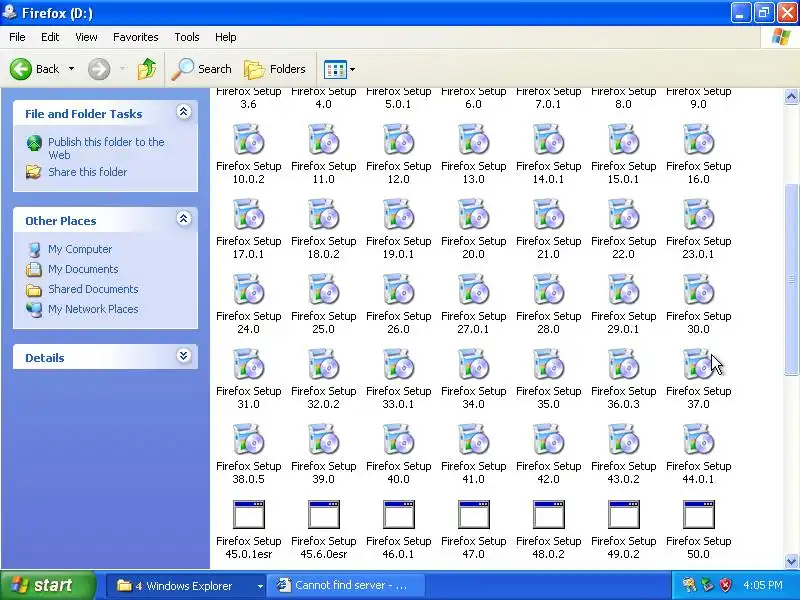Open the Favorites menu
The image size is (800, 600).
click(x=136, y=37)
